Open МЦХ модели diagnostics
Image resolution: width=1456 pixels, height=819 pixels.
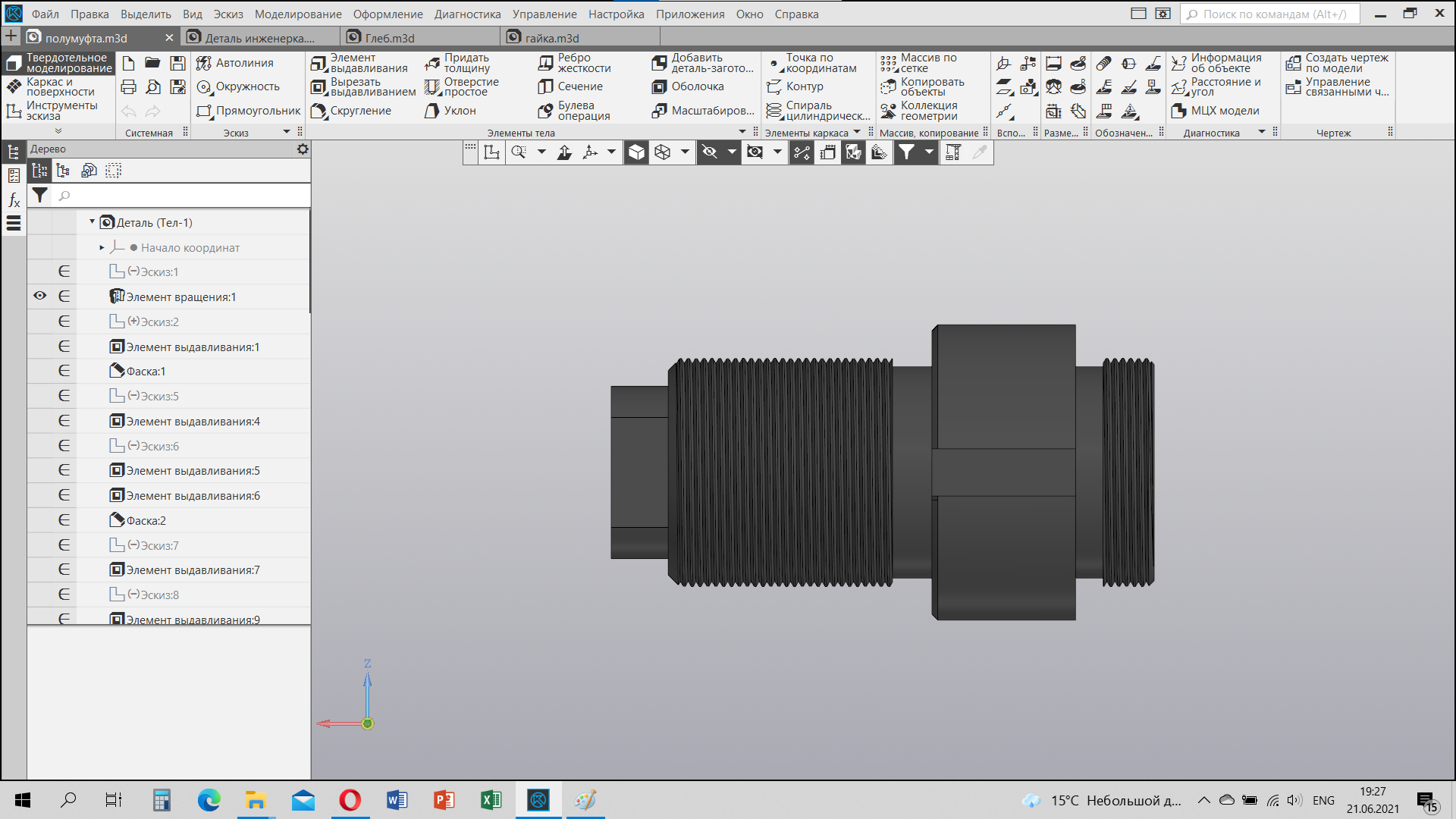click(x=1215, y=111)
